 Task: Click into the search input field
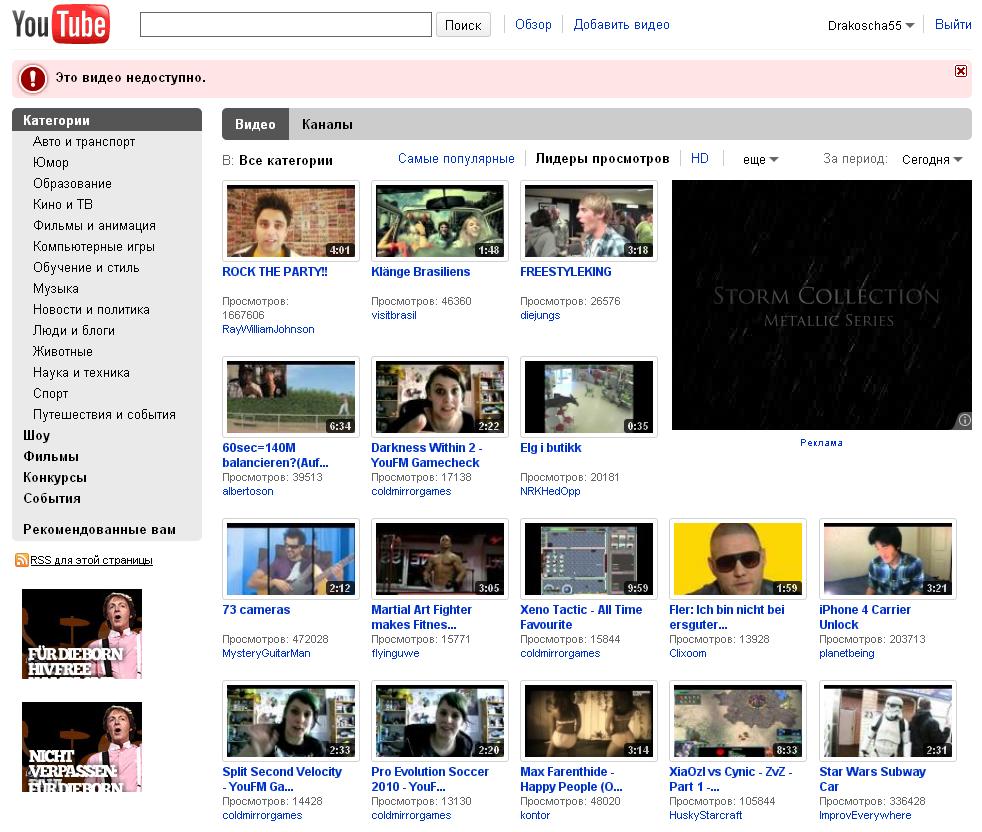click(285, 25)
